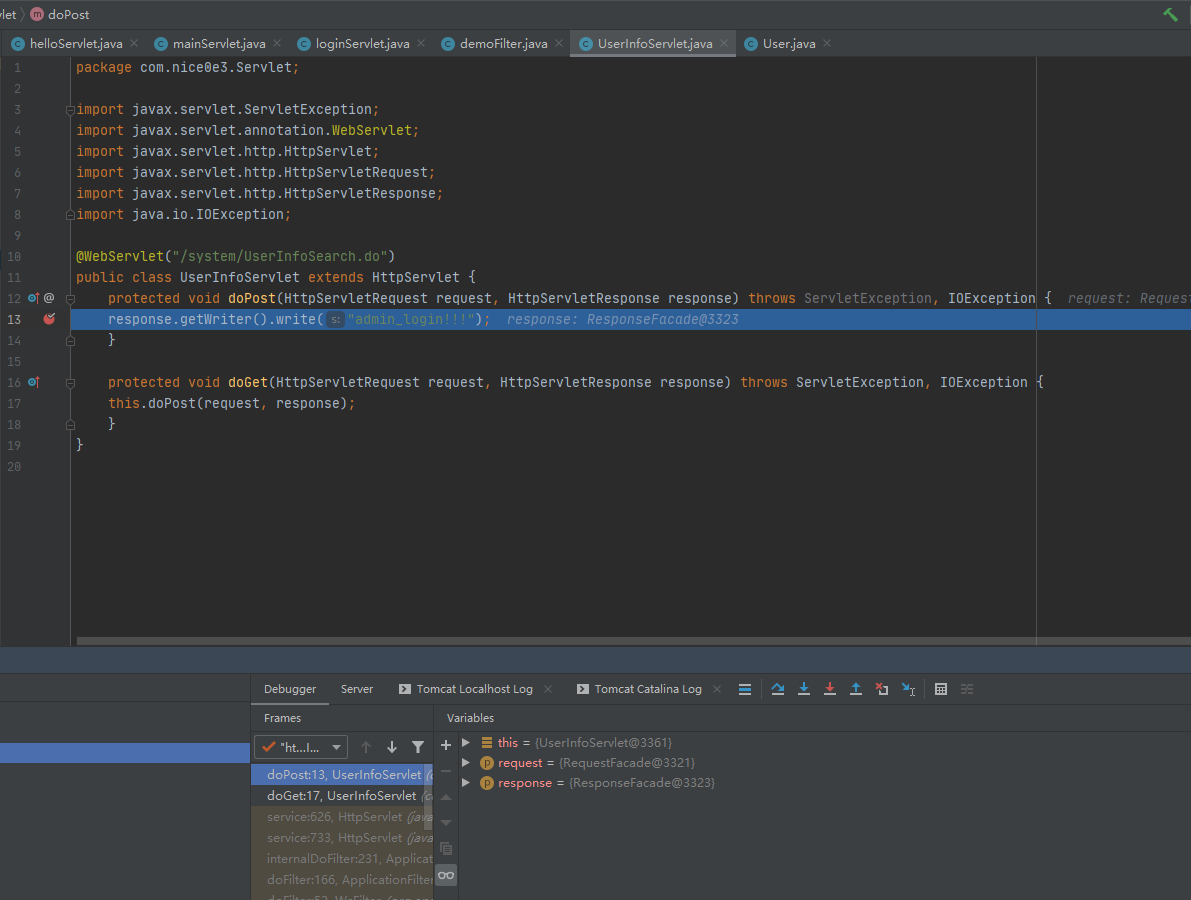Click the green Build hammer icon
Screen dimensions: 1191x900
(x=1170, y=14)
